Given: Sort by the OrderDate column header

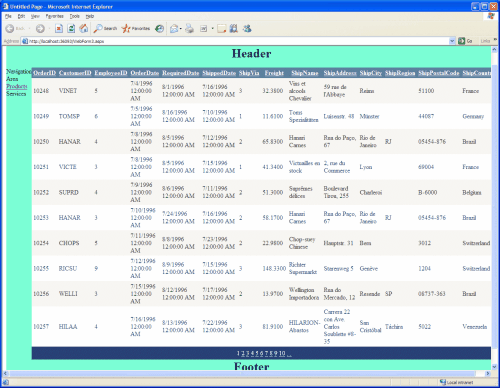Looking at the screenshot, I should tap(145, 73).
